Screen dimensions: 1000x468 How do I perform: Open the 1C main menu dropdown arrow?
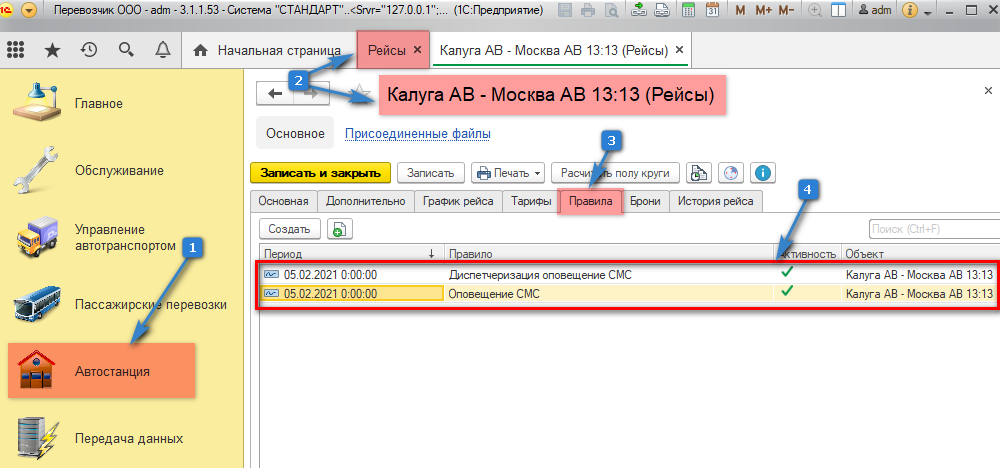tap(28, 11)
